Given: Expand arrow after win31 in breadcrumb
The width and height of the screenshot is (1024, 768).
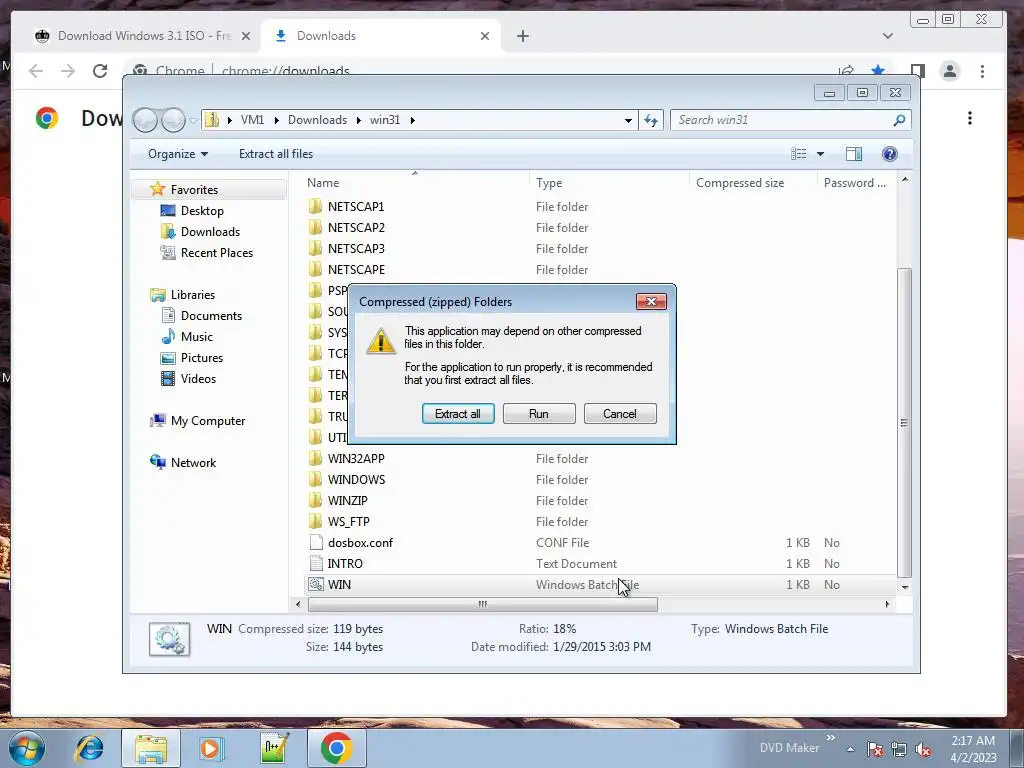Looking at the screenshot, I should (x=413, y=120).
